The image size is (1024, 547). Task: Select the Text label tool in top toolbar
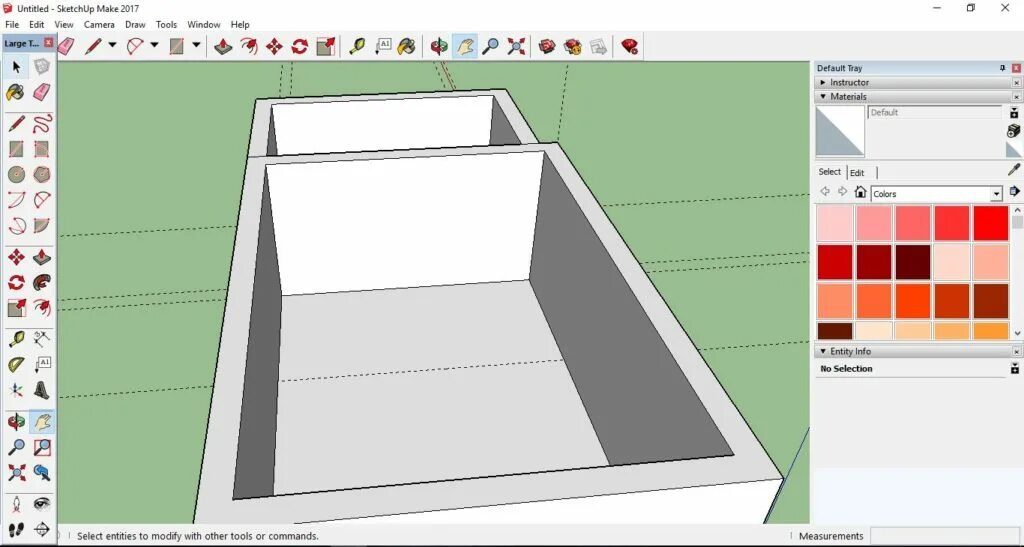(x=383, y=46)
